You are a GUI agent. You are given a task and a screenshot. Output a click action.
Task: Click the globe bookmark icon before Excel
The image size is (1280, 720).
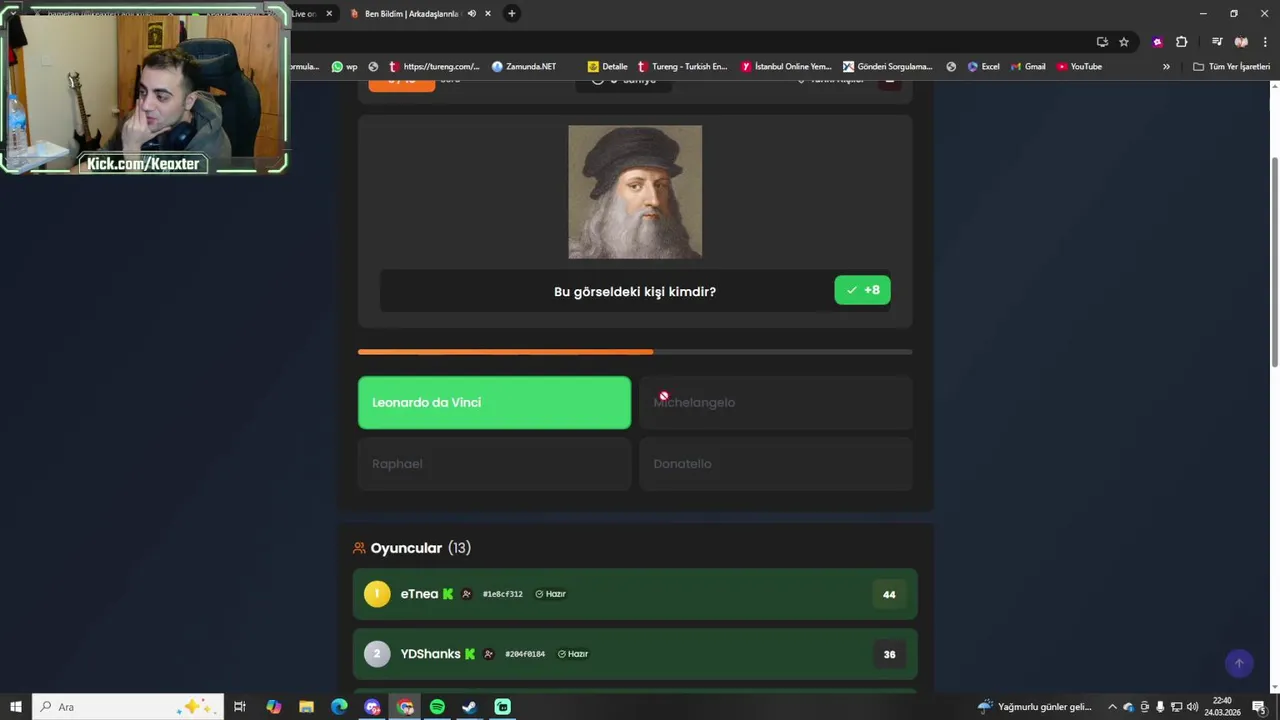click(x=951, y=66)
